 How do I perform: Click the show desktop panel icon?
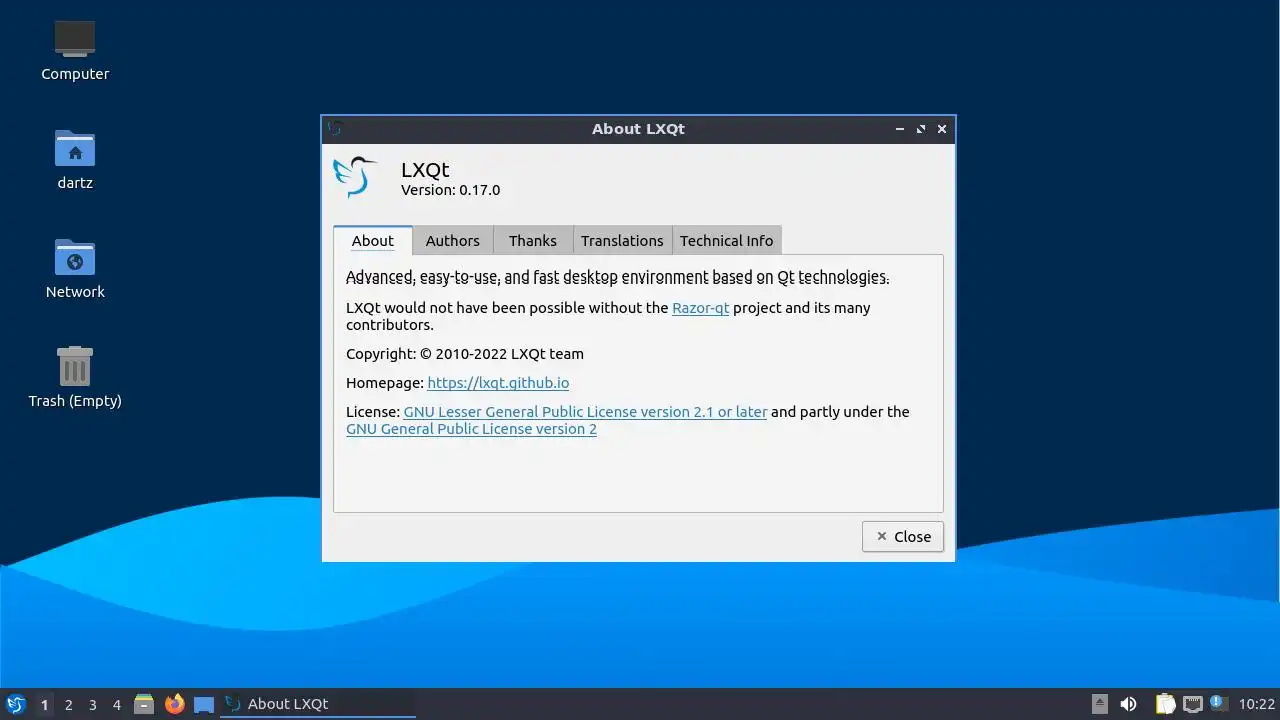click(204, 704)
